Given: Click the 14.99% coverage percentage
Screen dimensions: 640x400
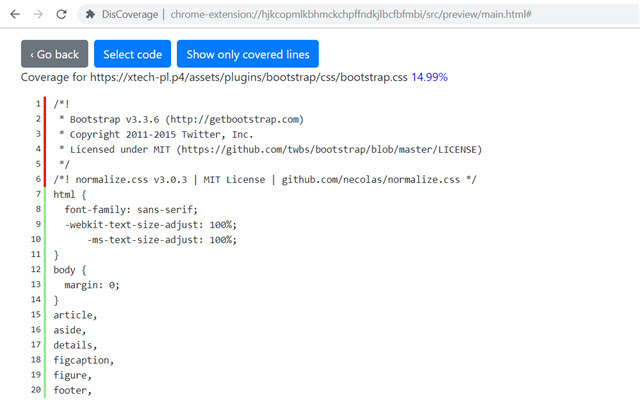Looking at the screenshot, I should (429, 77).
